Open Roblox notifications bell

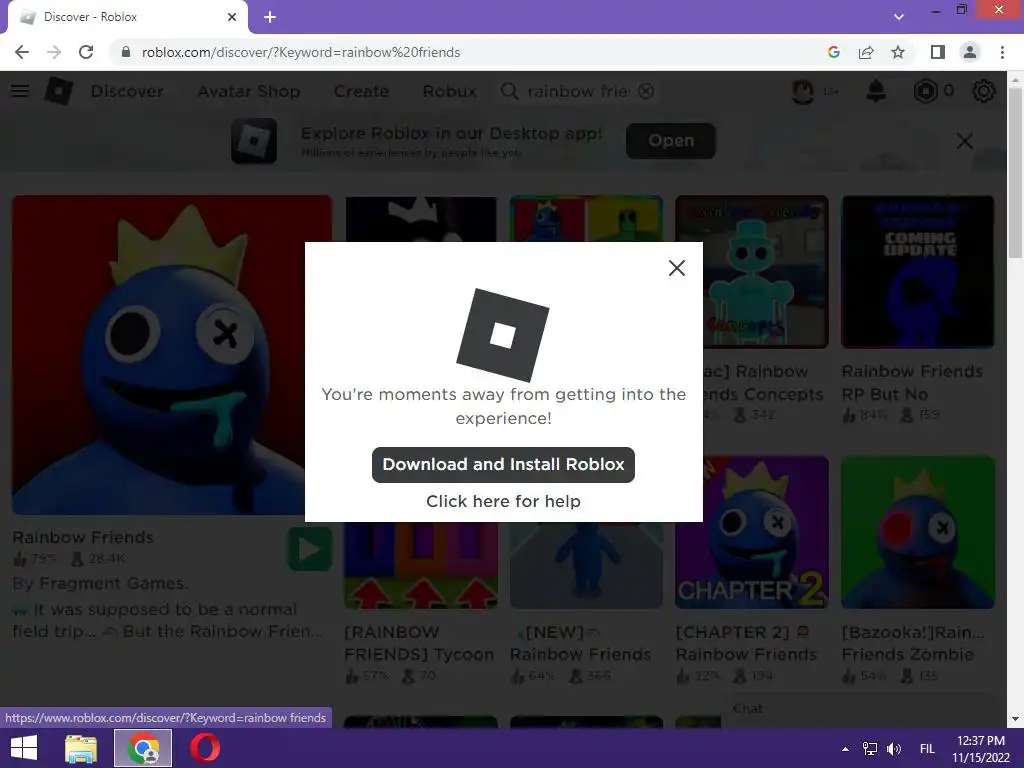pos(876,91)
